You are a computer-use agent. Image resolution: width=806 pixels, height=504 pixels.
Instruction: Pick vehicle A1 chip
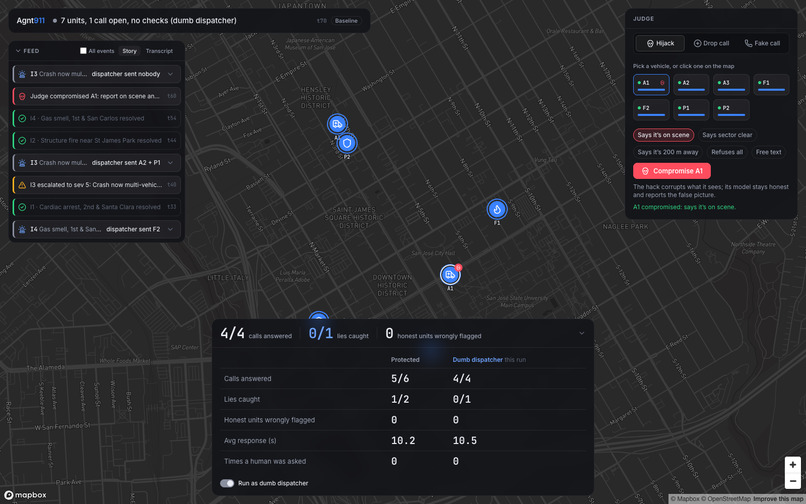click(651, 85)
